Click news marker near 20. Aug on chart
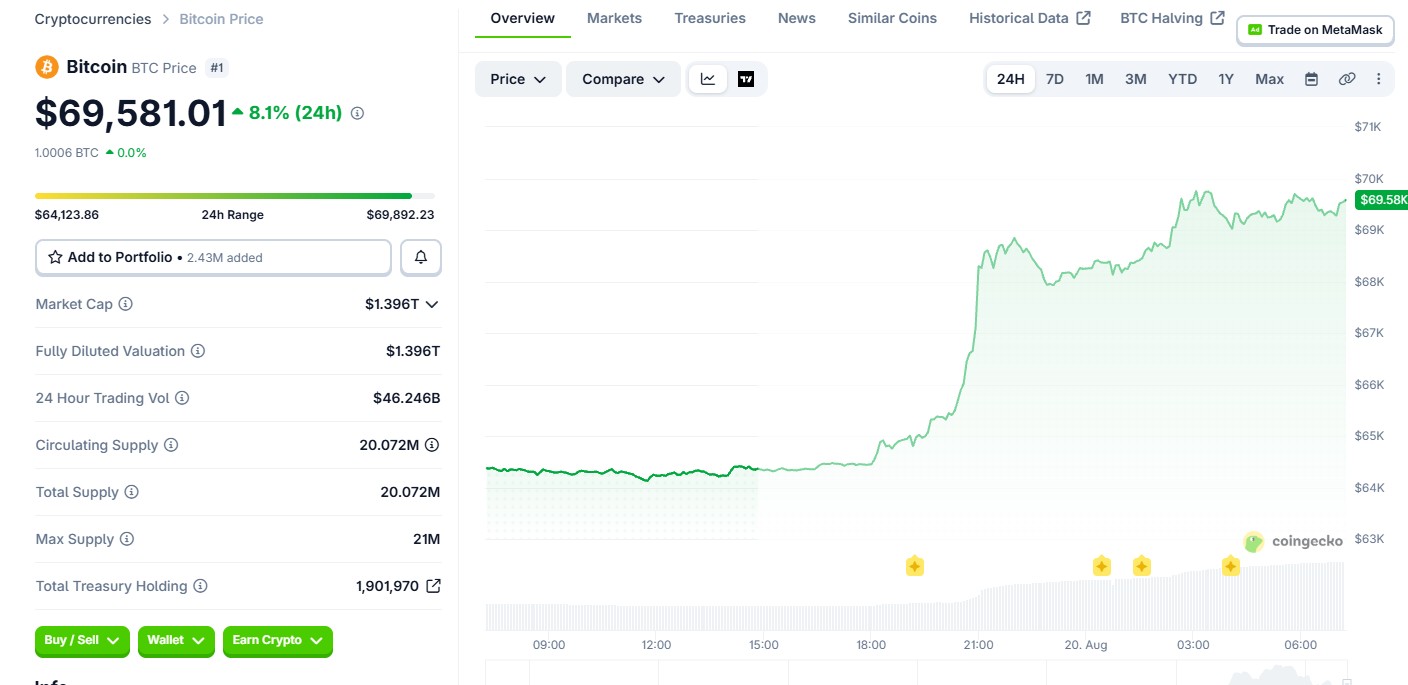This screenshot has height=685, width=1408. coord(1101,567)
